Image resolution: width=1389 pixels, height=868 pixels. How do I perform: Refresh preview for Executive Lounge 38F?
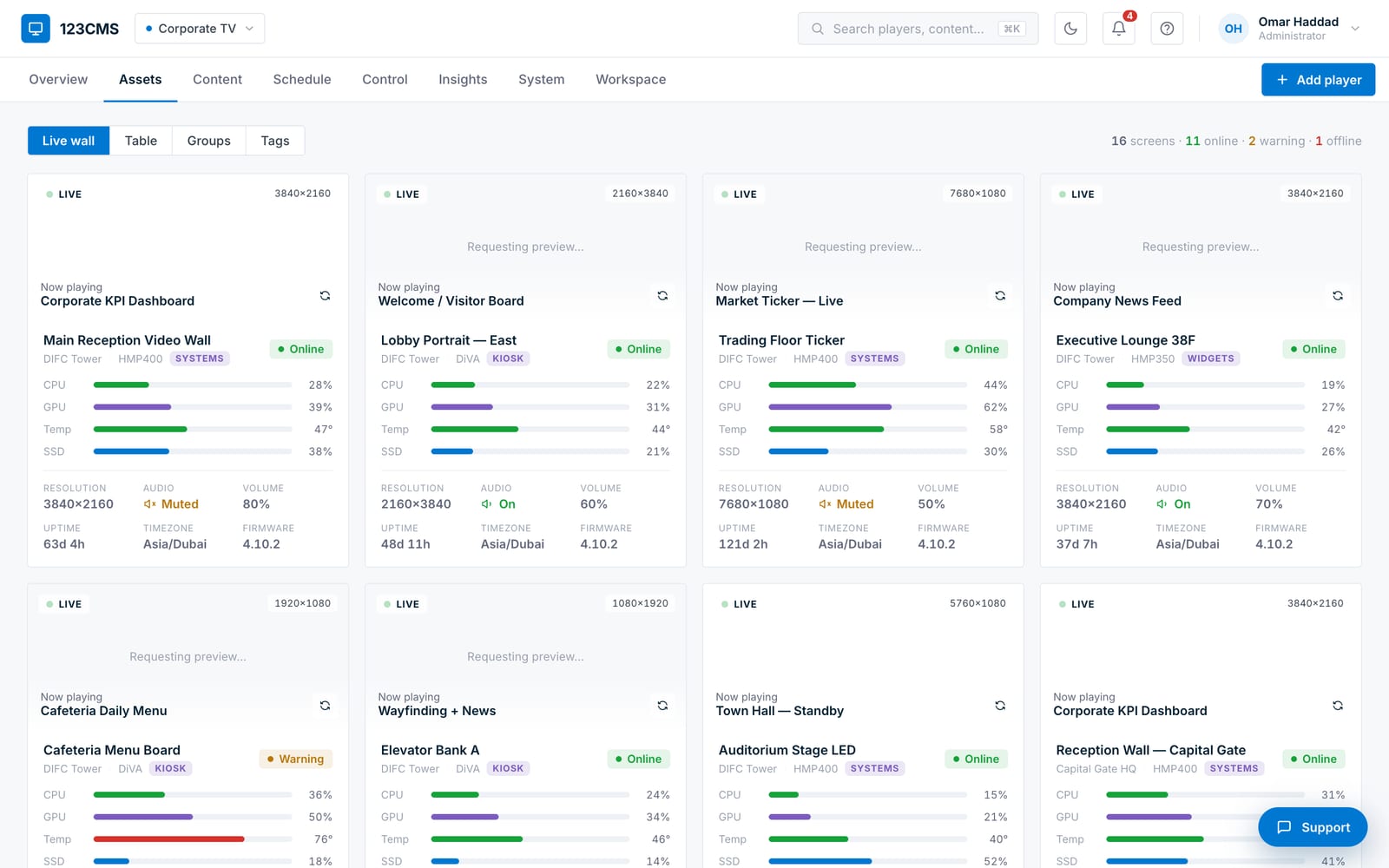coord(1338,295)
